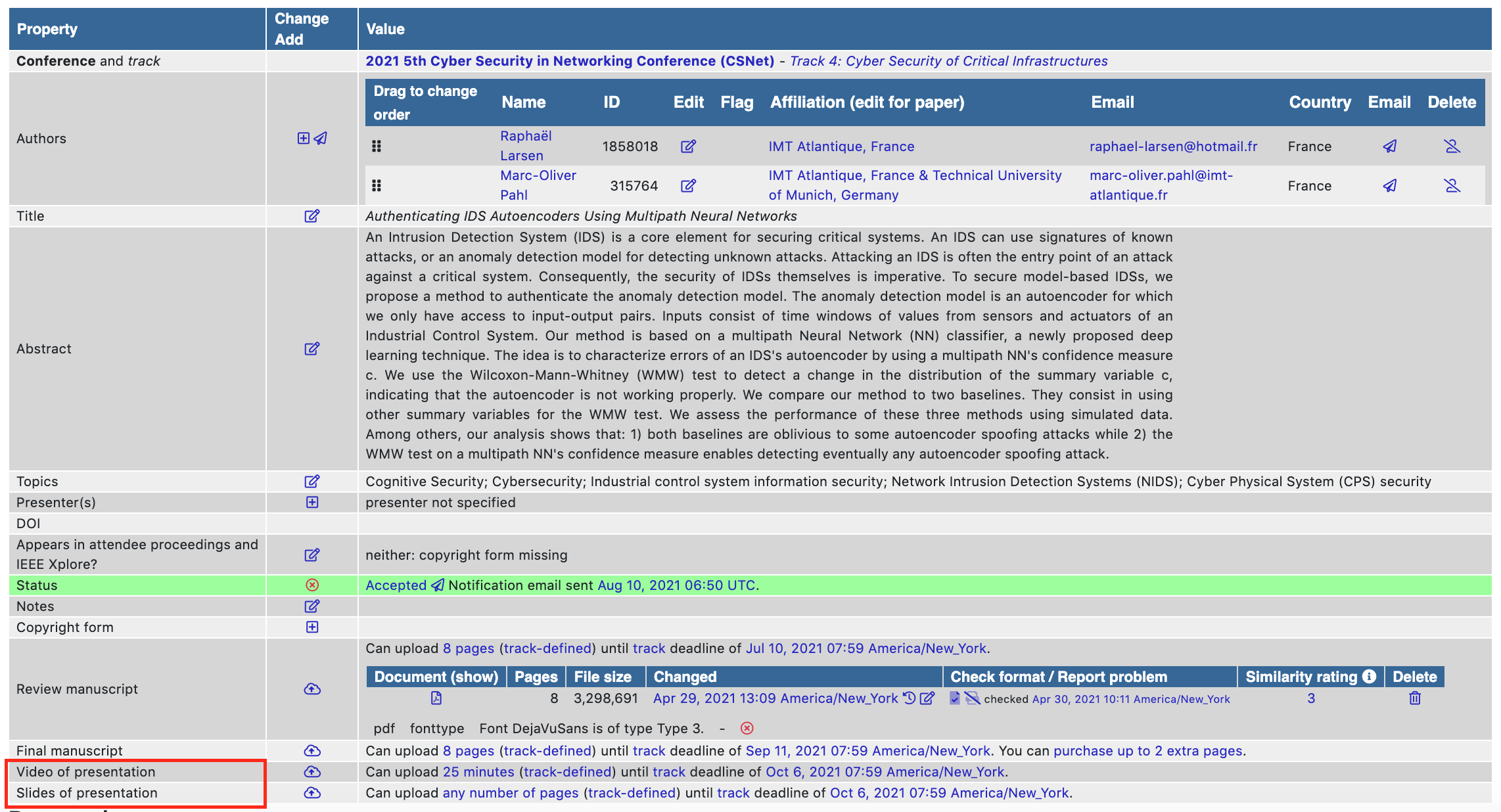Add a Copyright form

pos(312,627)
